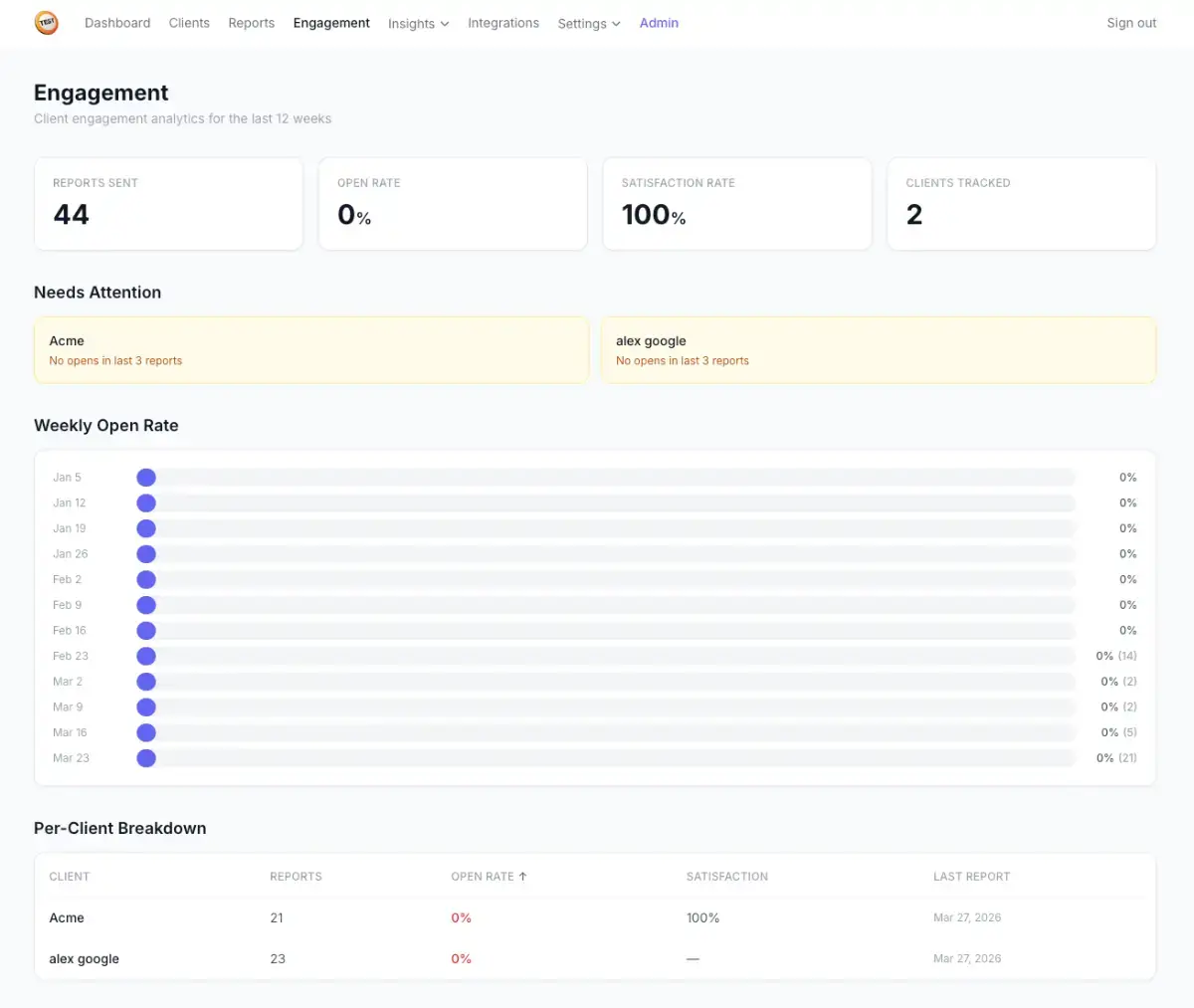Viewport: 1194px width, 1008px height.
Task: Open the Clients nav item
Action: [189, 23]
